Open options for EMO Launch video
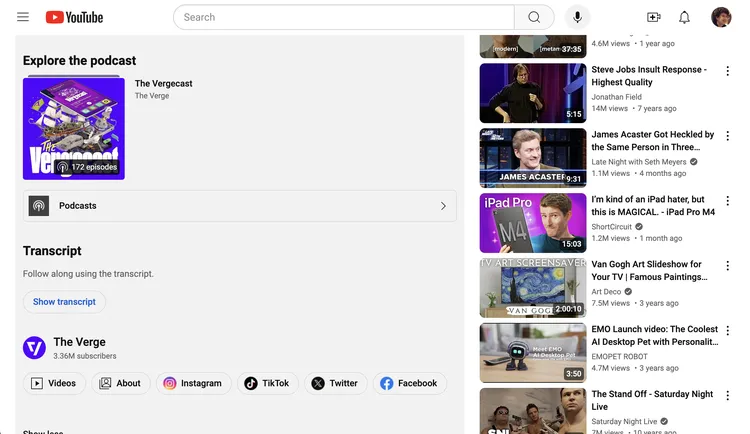Screen dimensions: 750x434 point(728,331)
